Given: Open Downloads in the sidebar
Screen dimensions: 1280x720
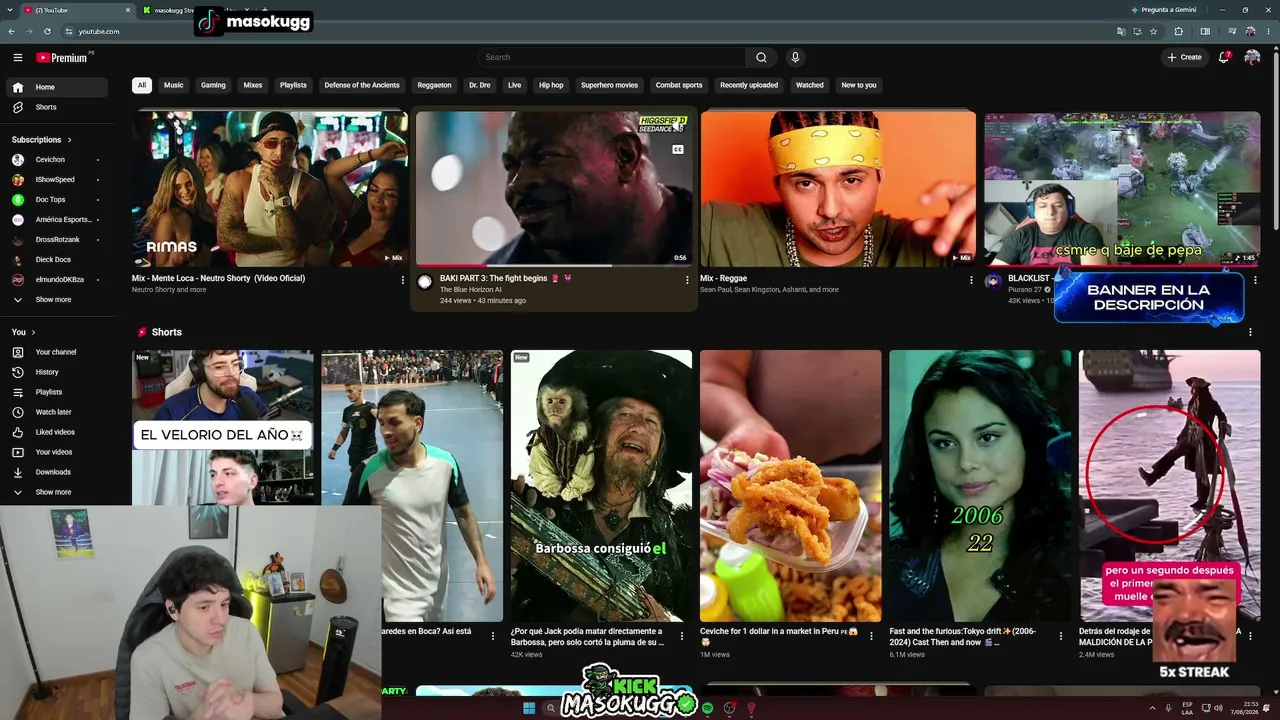Looking at the screenshot, I should pos(57,472).
